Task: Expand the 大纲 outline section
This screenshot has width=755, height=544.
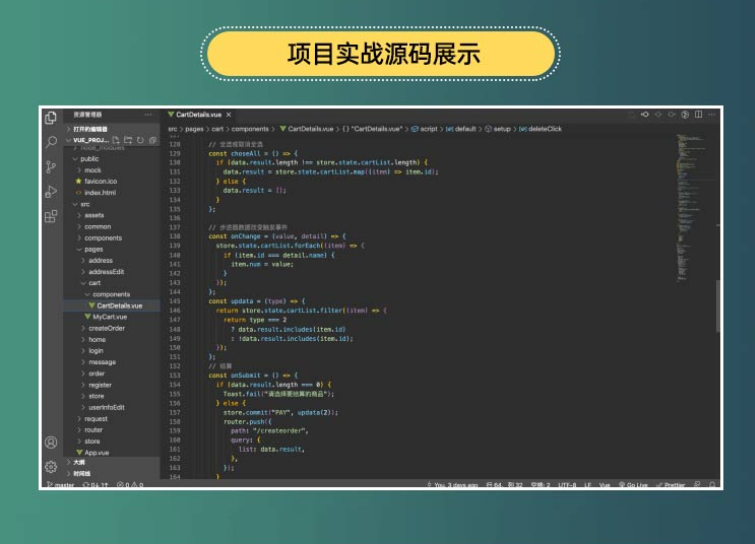Action: click(x=112, y=462)
